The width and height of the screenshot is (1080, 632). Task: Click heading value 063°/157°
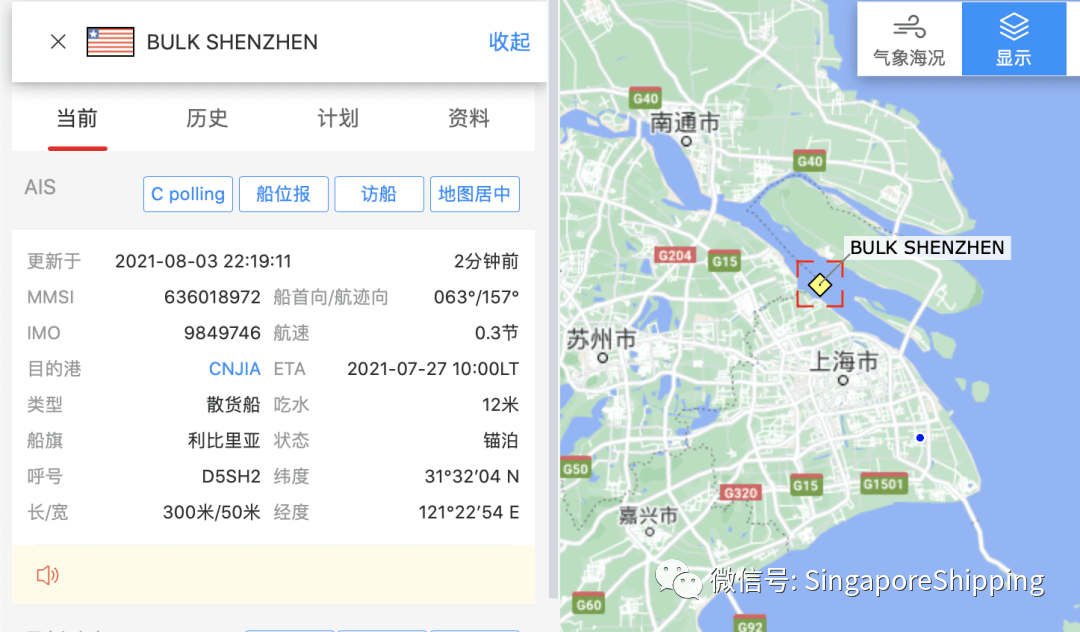click(476, 297)
